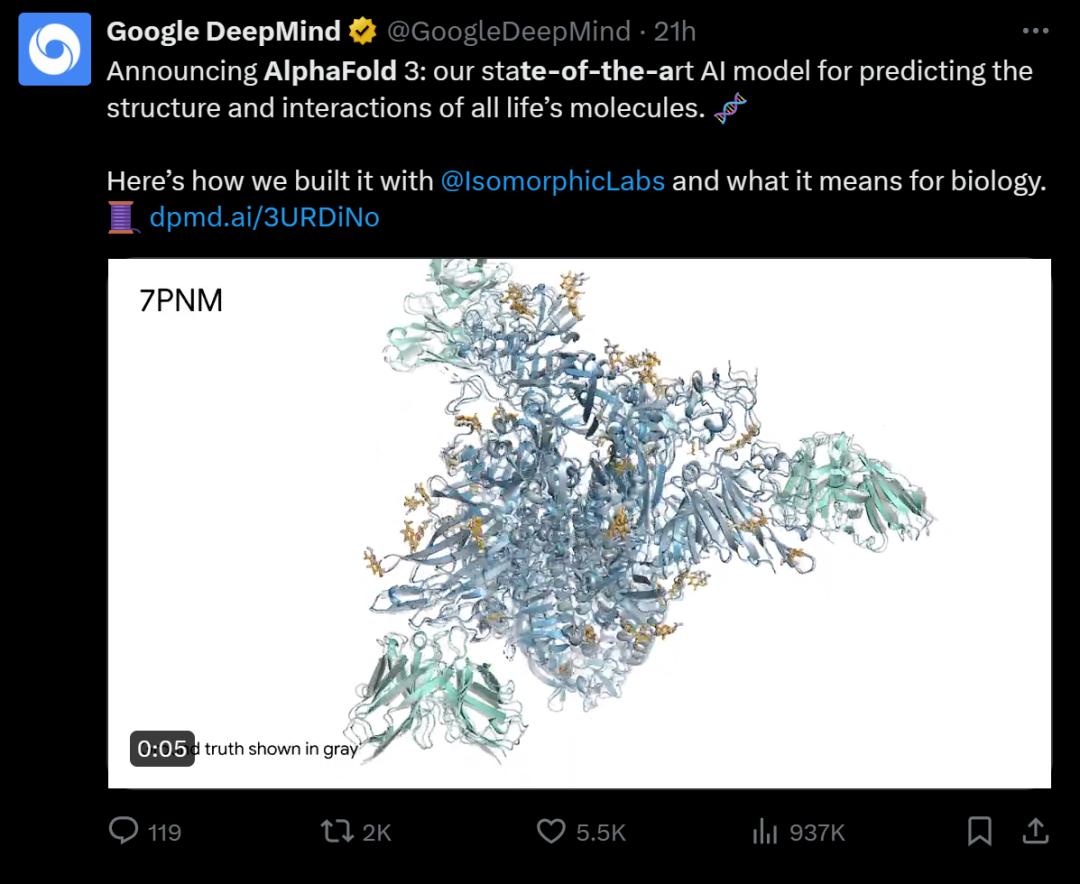This screenshot has height=884, width=1080.
Task: Open the three-dot more options menu
Action: [x=1035, y=31]
